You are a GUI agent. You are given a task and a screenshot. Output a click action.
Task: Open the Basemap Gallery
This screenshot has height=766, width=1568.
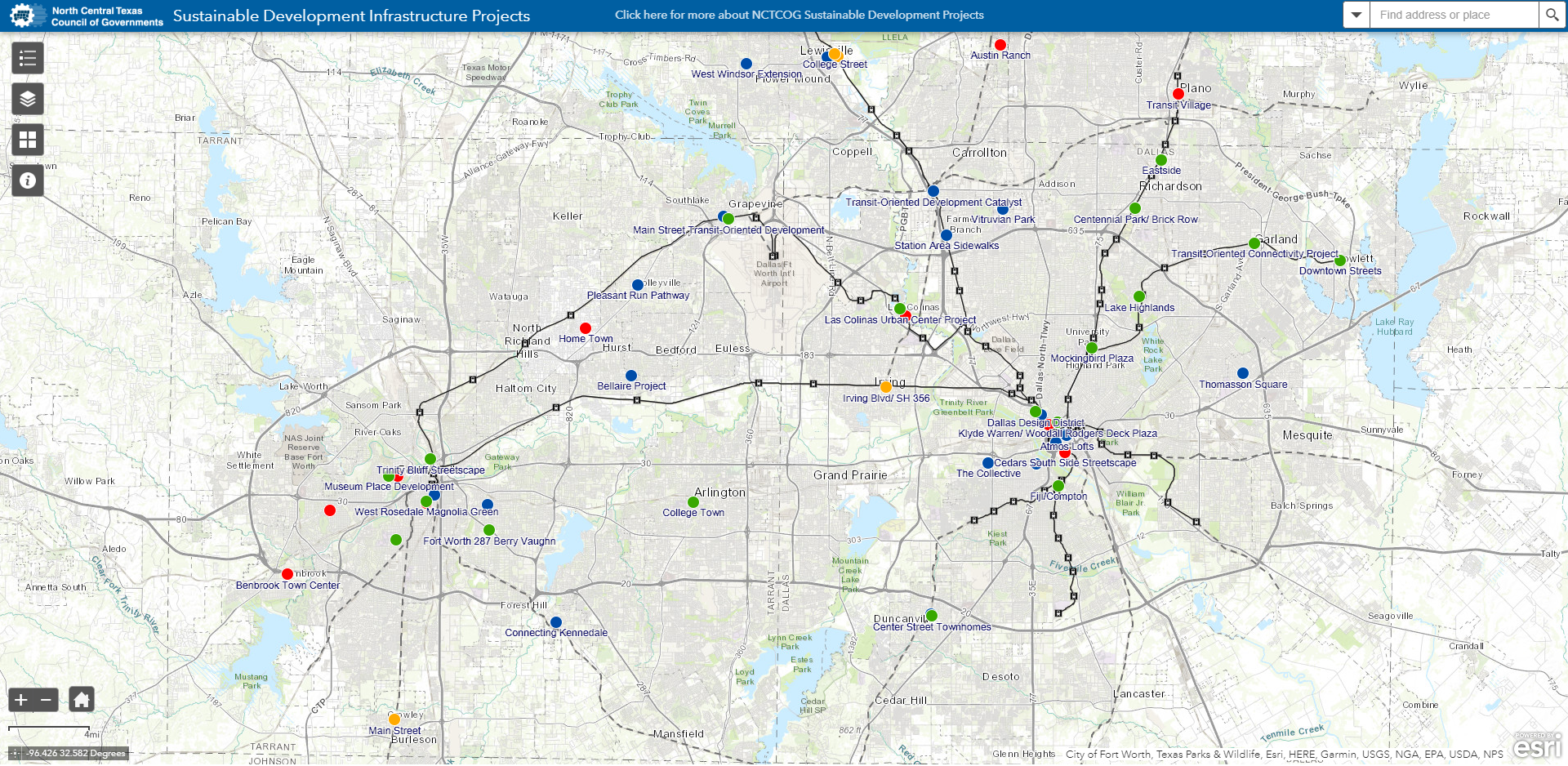tap(27, 139)
